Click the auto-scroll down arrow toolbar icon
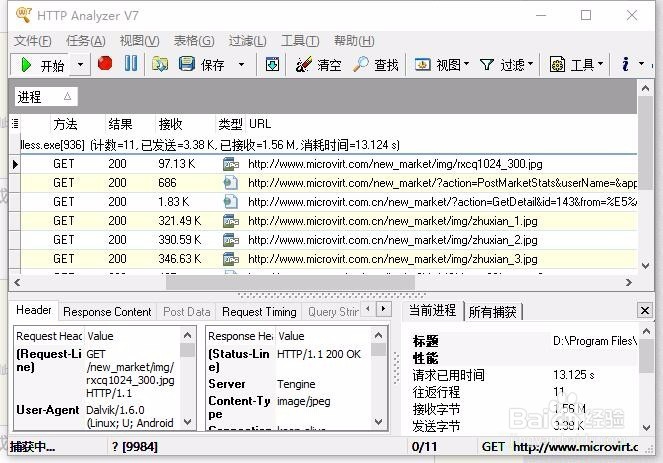The image size is (663, 463). click(272, 65)
